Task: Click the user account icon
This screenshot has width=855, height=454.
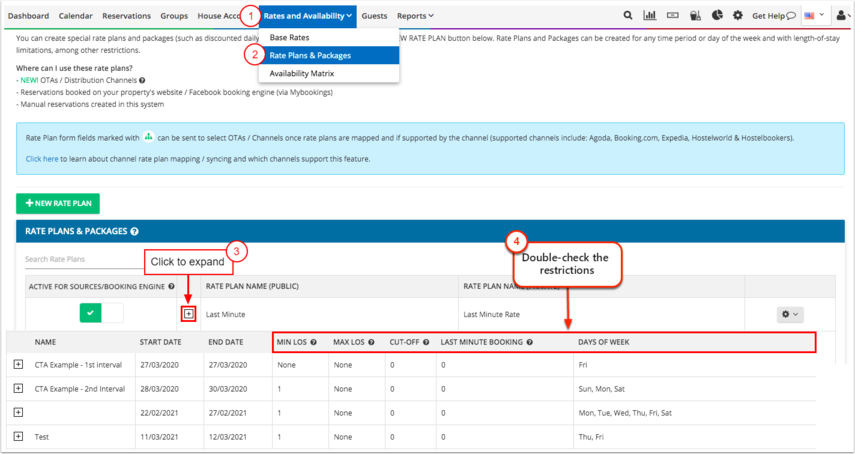Action: [840, 16]
